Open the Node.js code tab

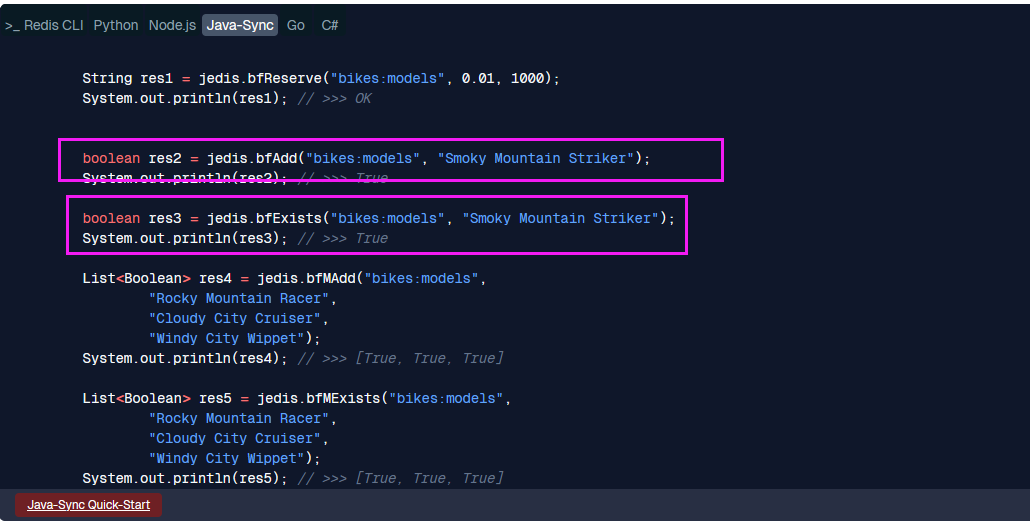tap(172, 25)
